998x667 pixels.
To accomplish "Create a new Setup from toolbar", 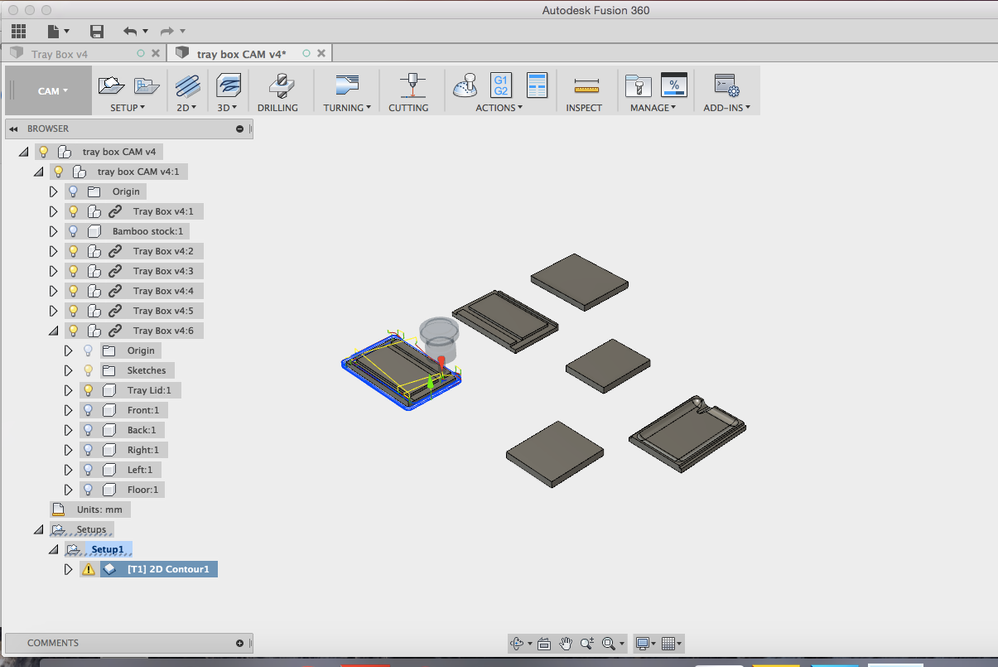I will click(111, 85).
